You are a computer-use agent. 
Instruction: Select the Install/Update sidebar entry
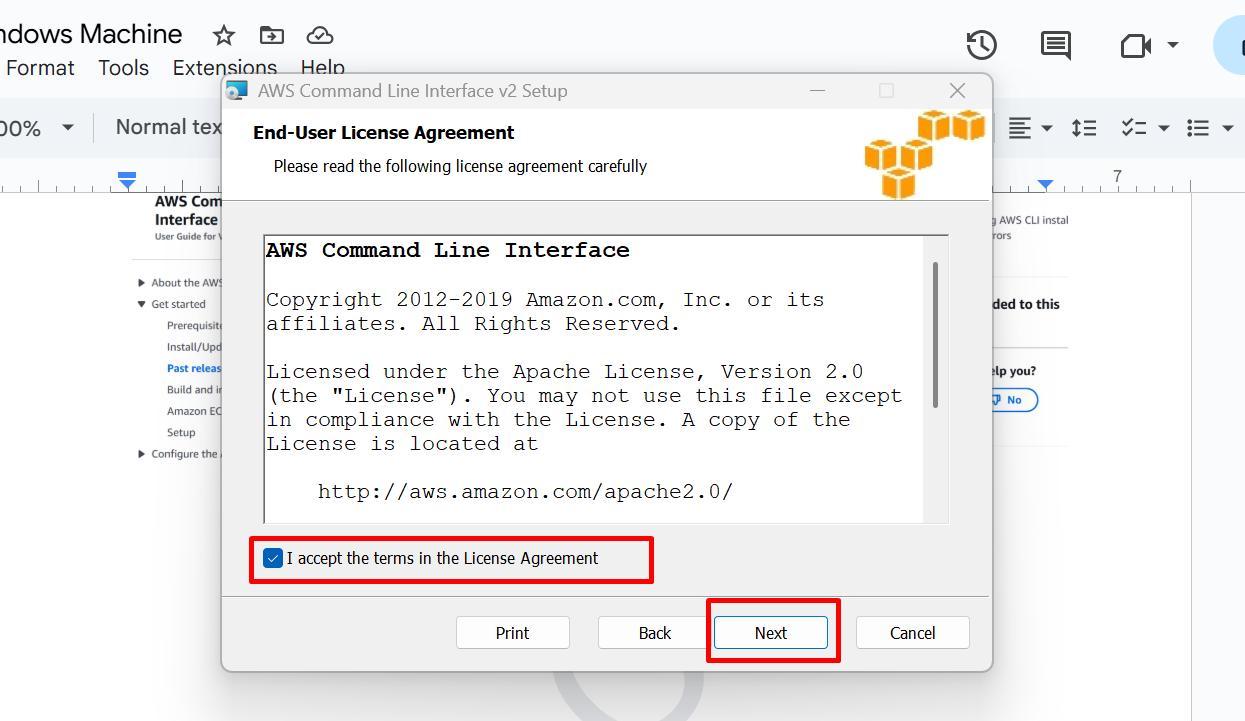194,347
